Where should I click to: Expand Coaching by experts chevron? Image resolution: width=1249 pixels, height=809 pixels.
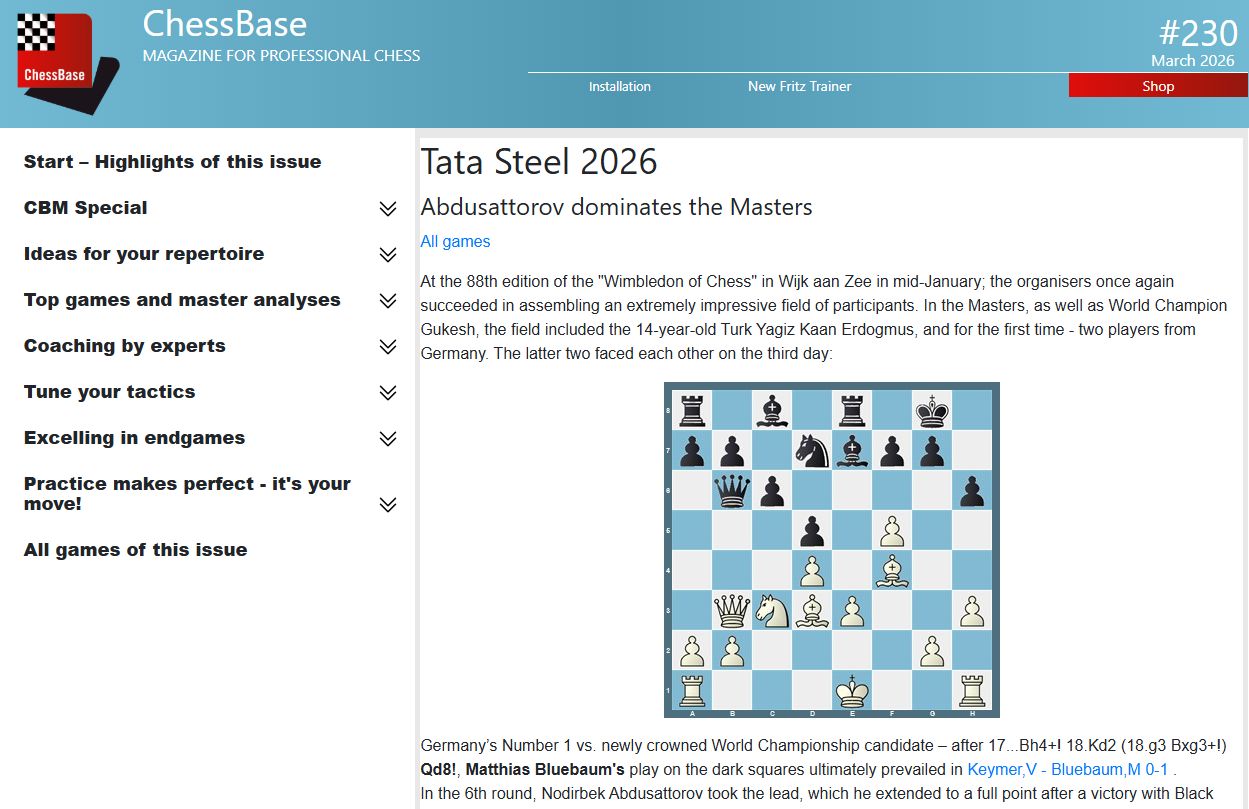click(x=388, y=347)
